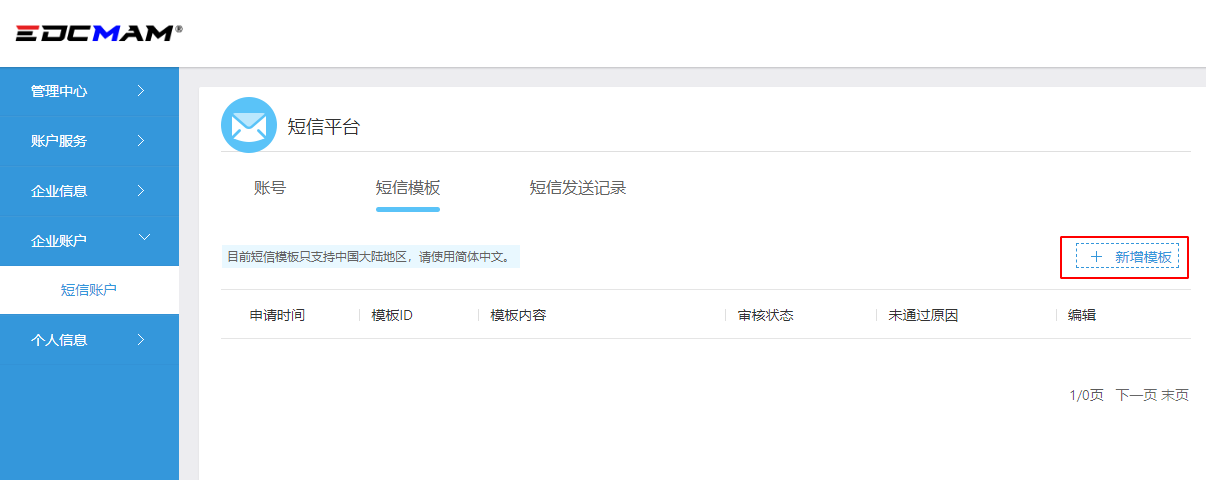Open 账户服务 sidebar menu
Image resolution: width=1206 pixels, height=480 pixels.
pos(59,141)
